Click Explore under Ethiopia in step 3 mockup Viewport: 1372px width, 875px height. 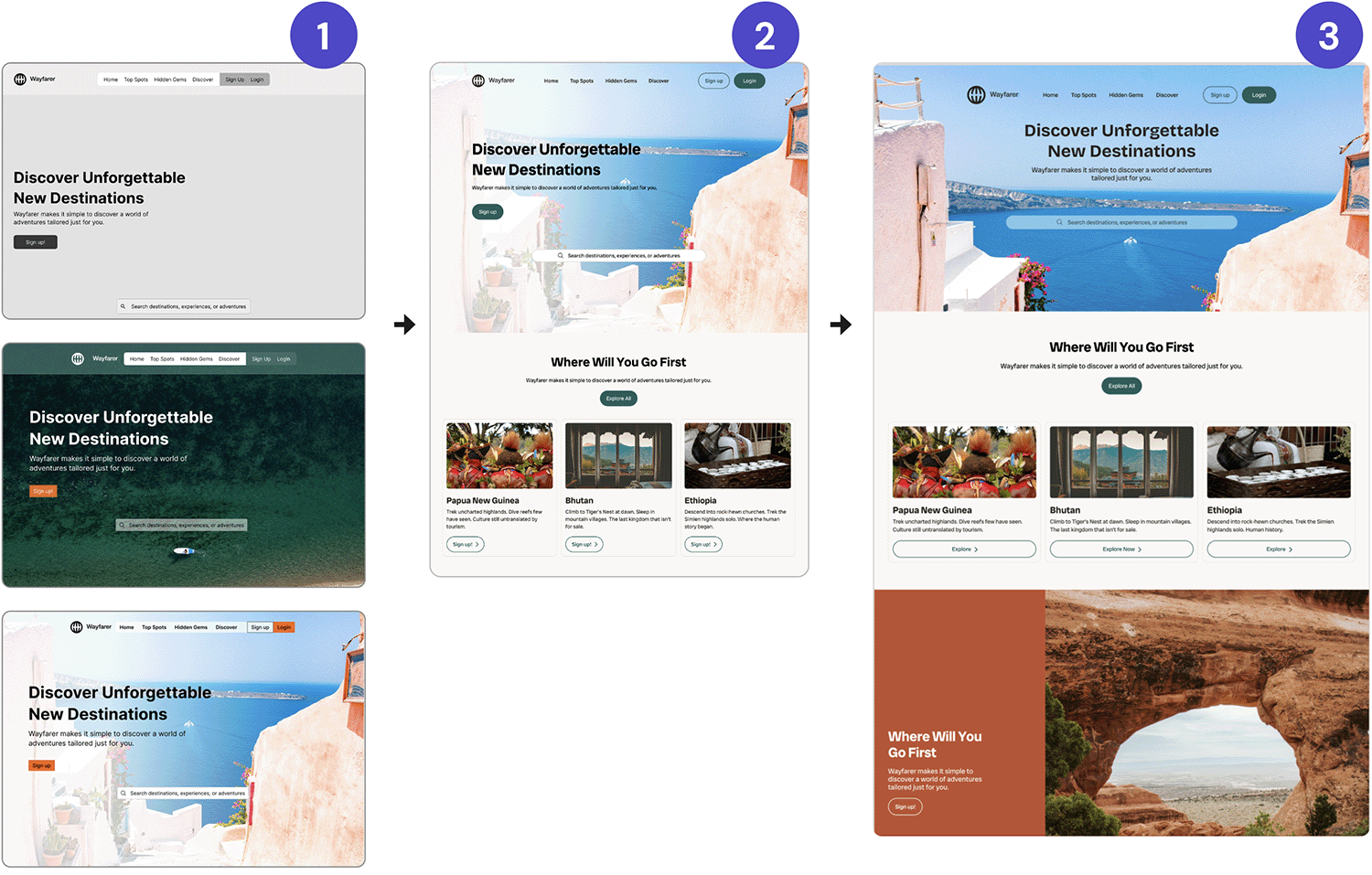pyautogui.click(x=1279, y=550)
